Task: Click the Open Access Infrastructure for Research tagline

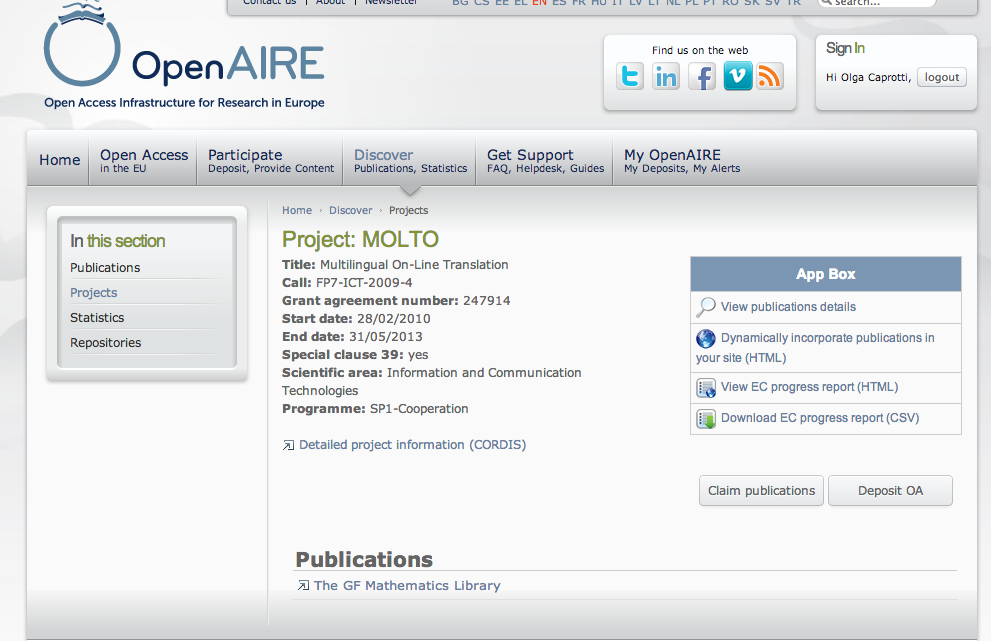Action: [184, 102]
